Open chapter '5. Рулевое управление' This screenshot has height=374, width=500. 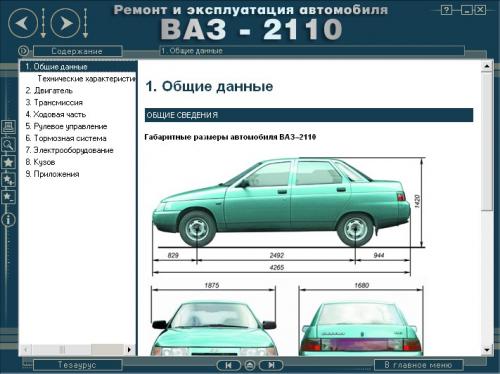click(x=66, y=126)
